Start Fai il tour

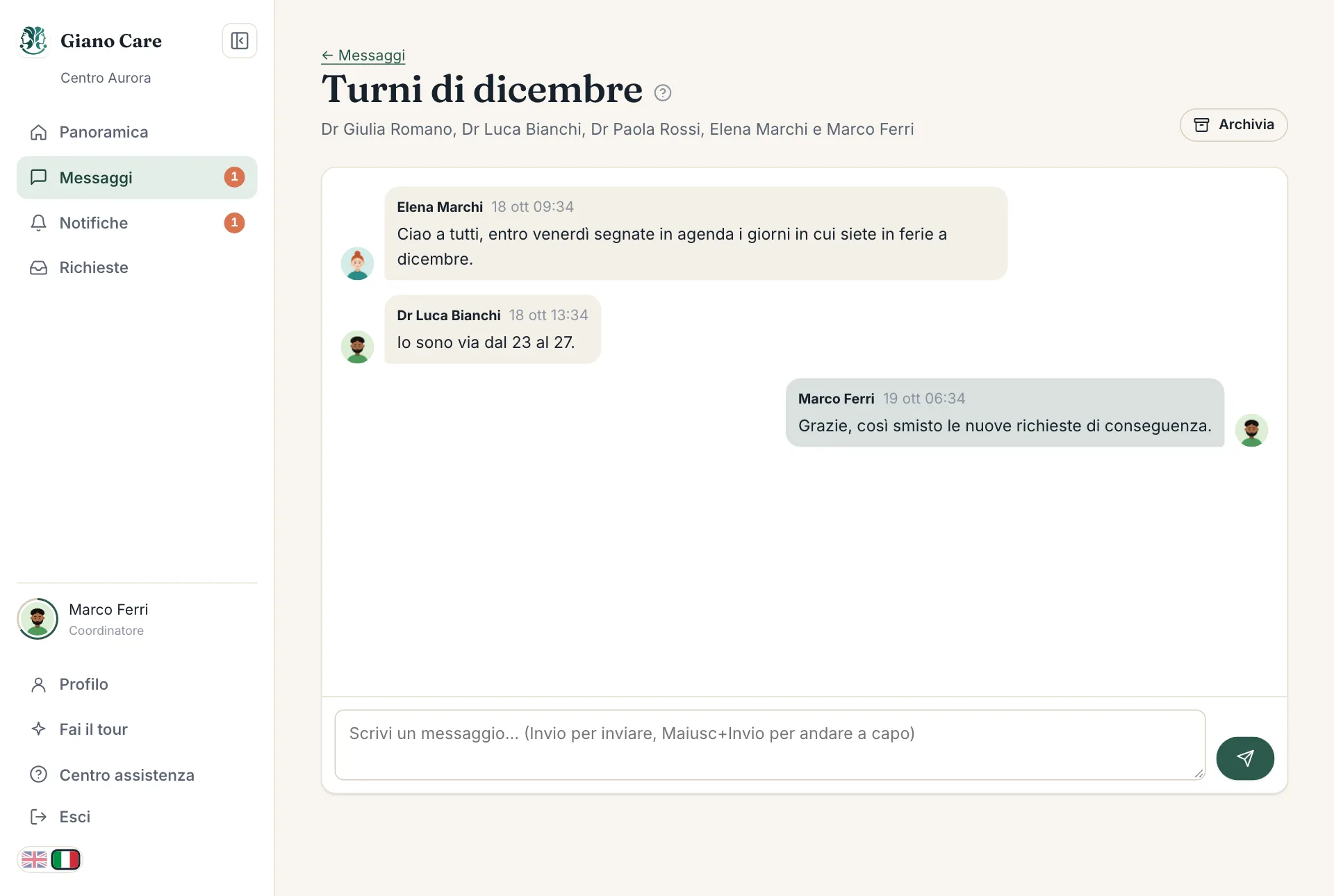tap(137, 729)
